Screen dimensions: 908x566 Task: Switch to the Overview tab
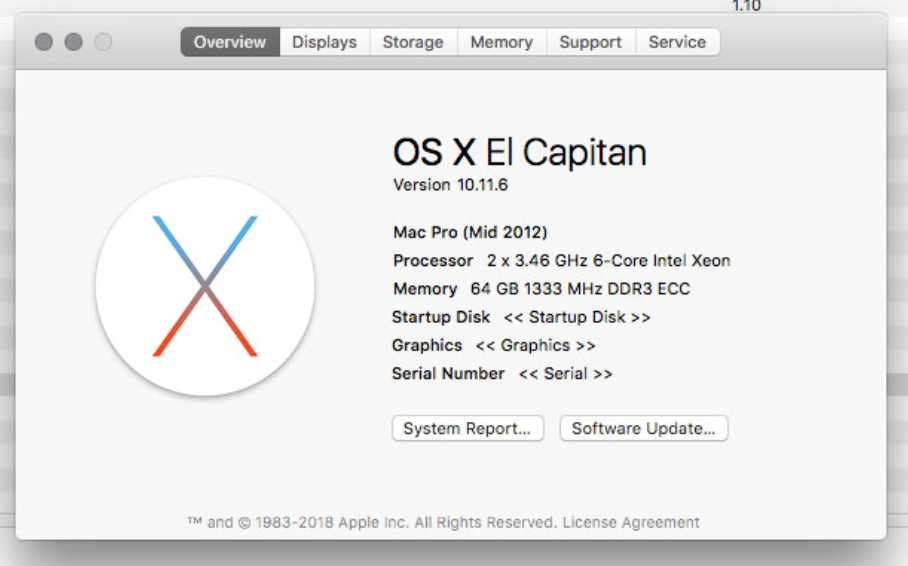(x=230, y=42)
